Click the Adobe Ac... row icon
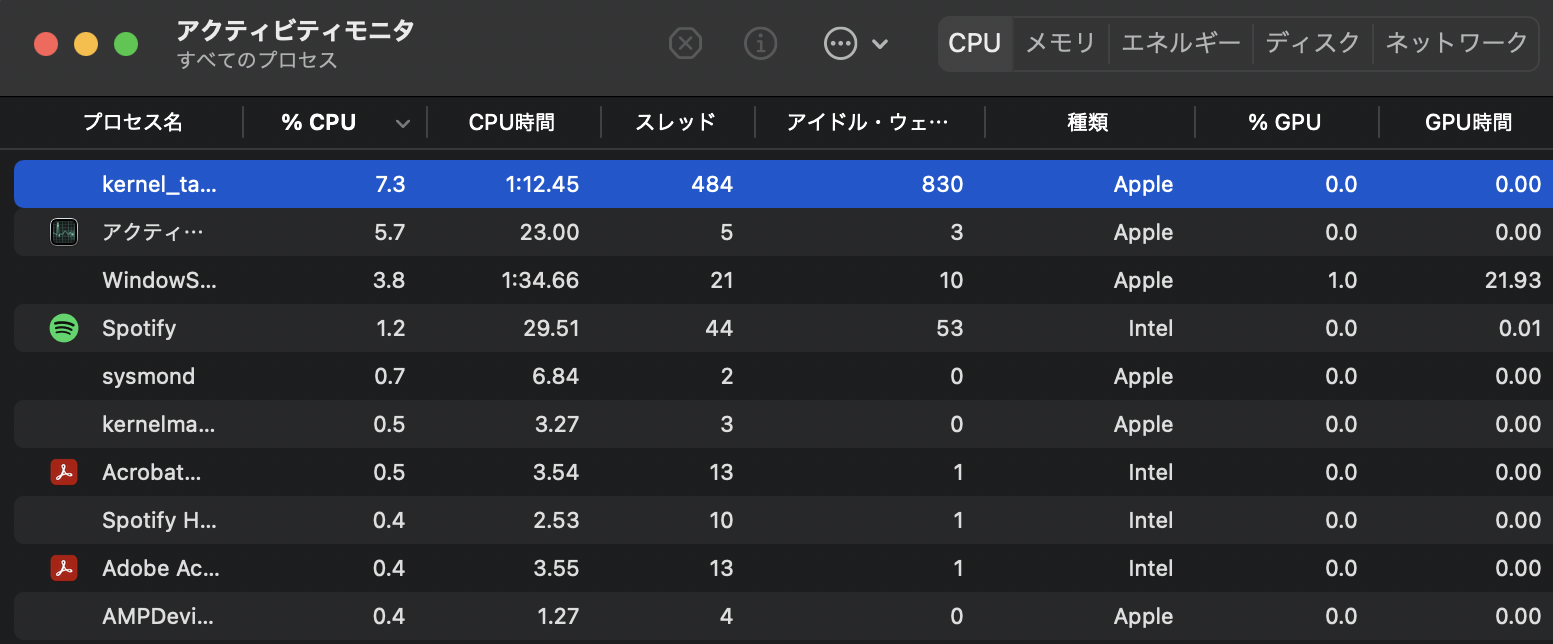 64,568
